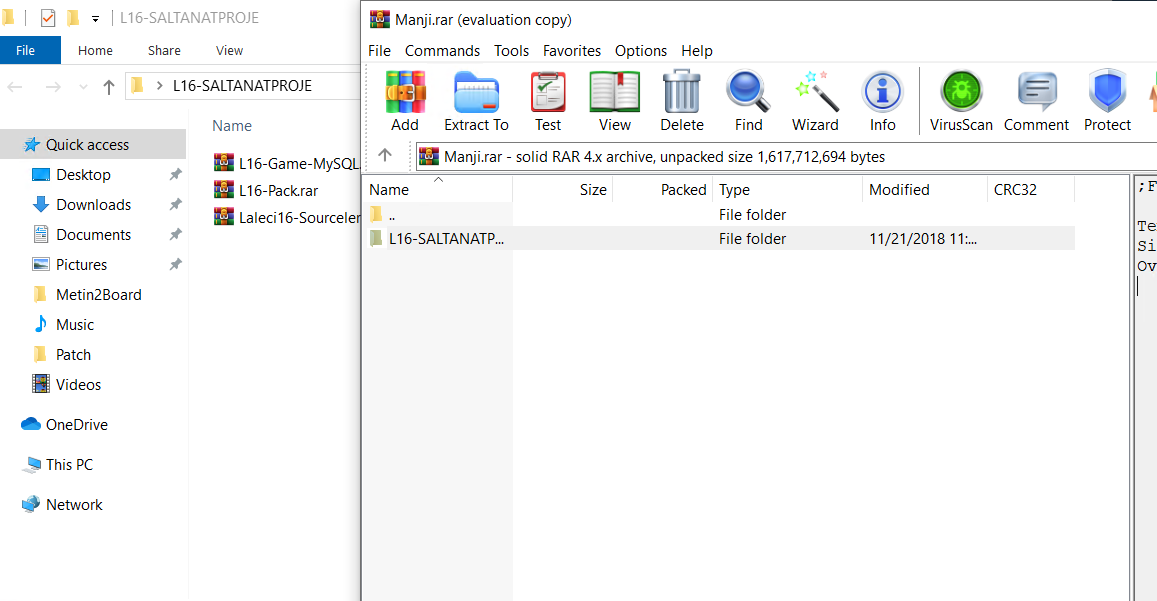Viewport: 1157px width, 601px height.
Task: Open WinRAR Help menu
Action: click(697, 50)
